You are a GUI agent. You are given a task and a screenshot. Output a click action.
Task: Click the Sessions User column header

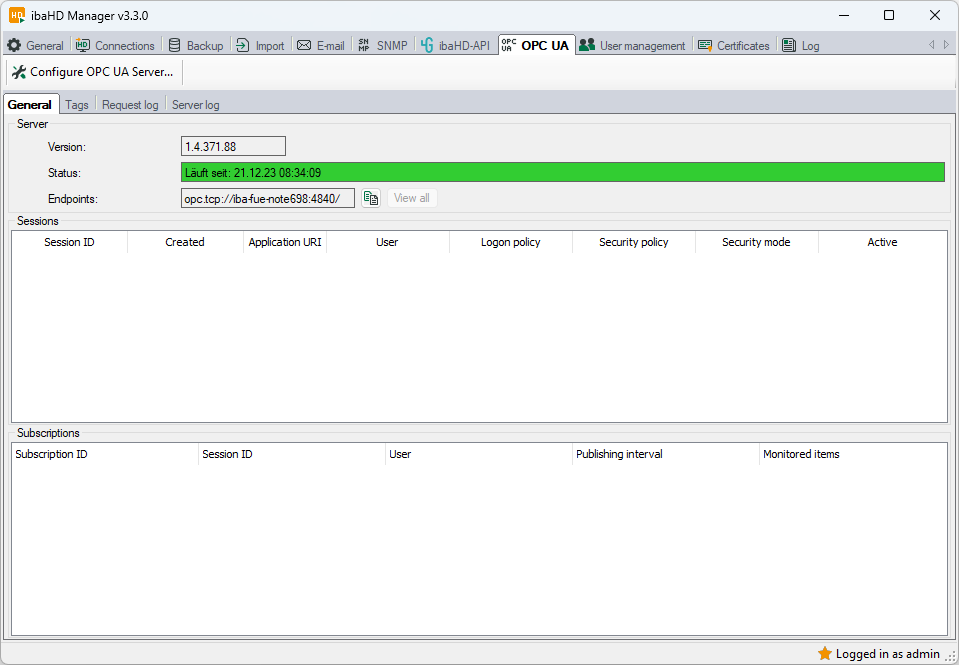click(x=387, y=242)
